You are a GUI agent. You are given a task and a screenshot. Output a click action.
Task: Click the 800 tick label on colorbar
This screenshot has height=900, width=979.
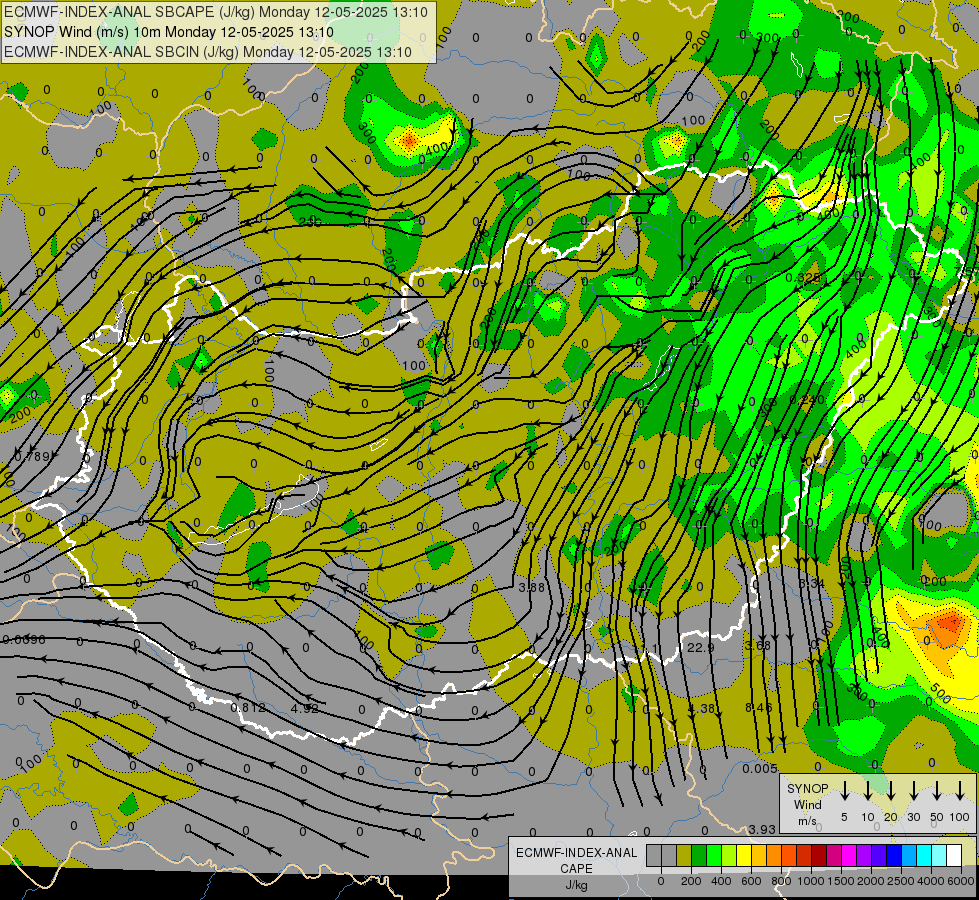(x=780, y=881)
